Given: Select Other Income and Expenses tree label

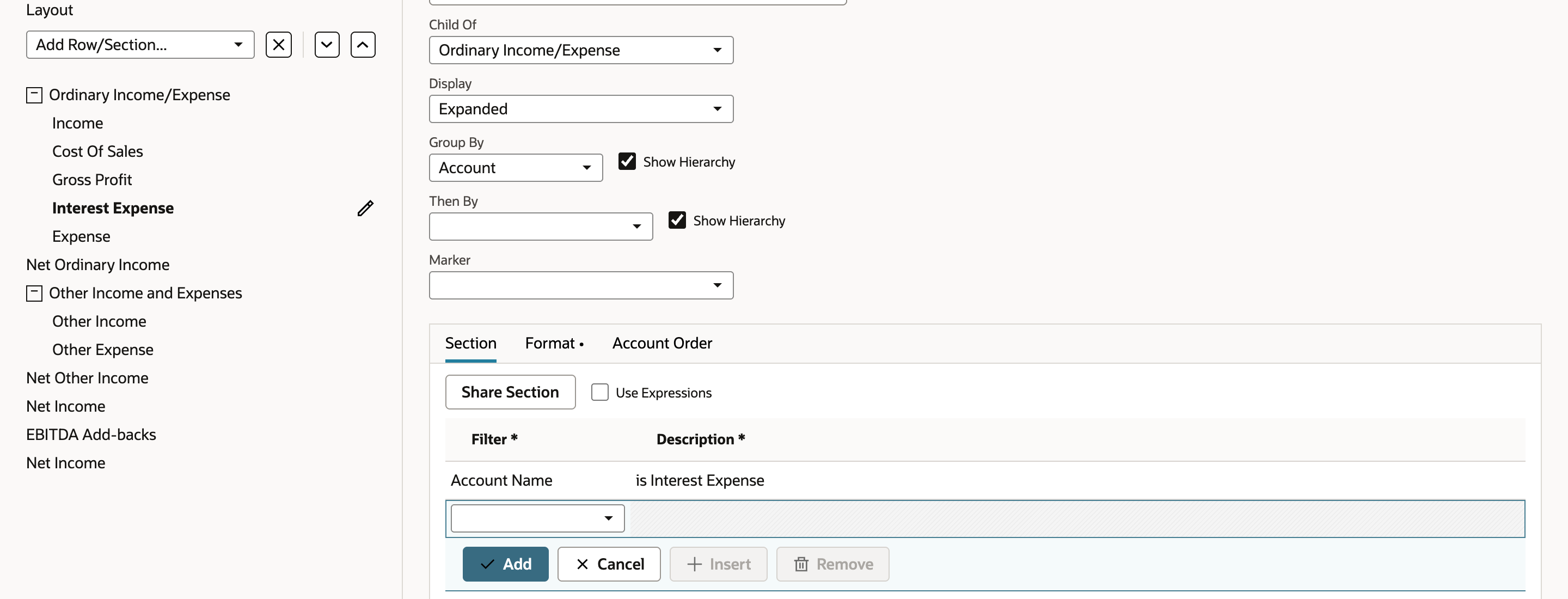Looking at the screenshot, I should pyautogui.click(x=145, y=293).
